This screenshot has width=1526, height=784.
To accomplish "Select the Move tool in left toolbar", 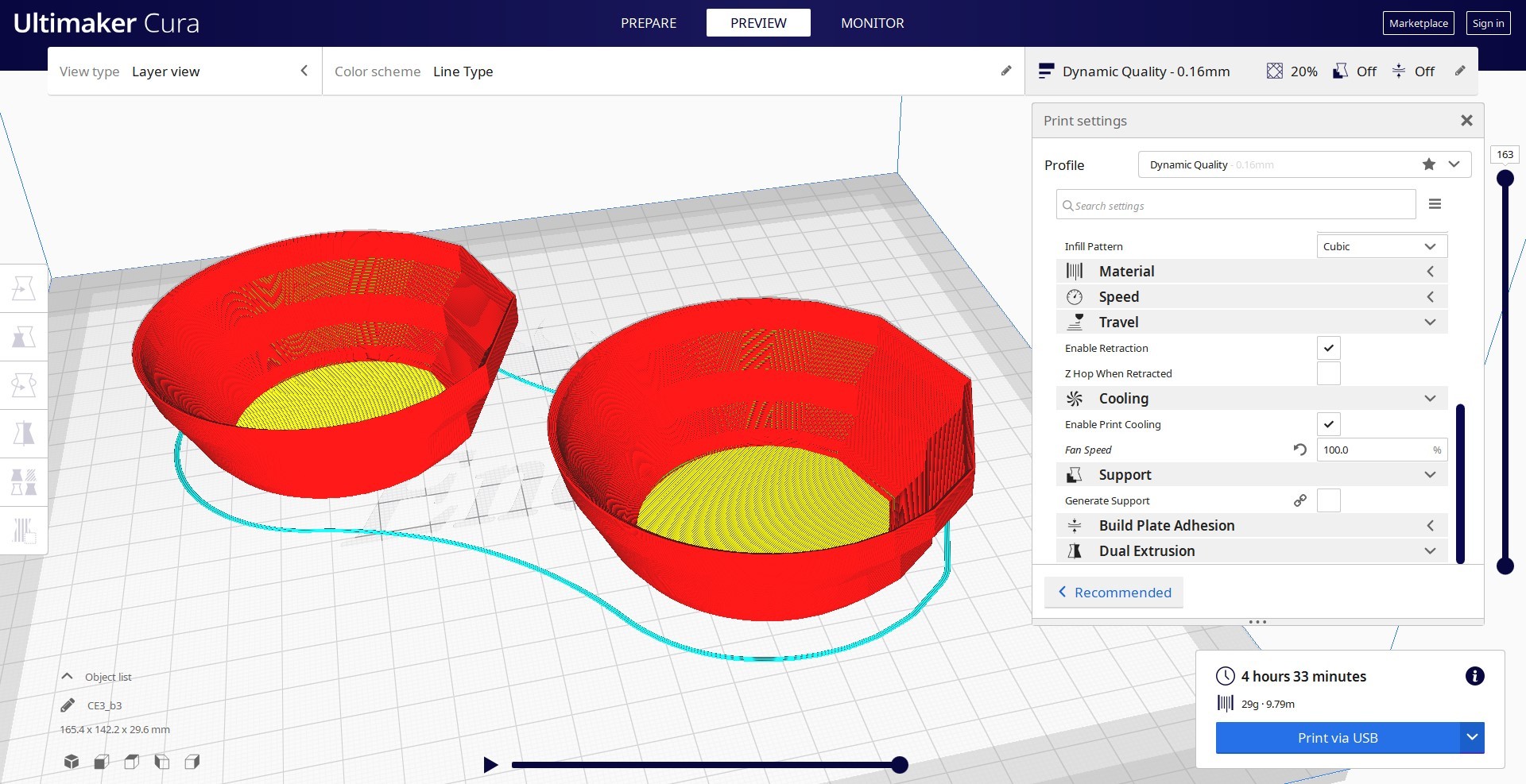I will [x=24, y=288].
